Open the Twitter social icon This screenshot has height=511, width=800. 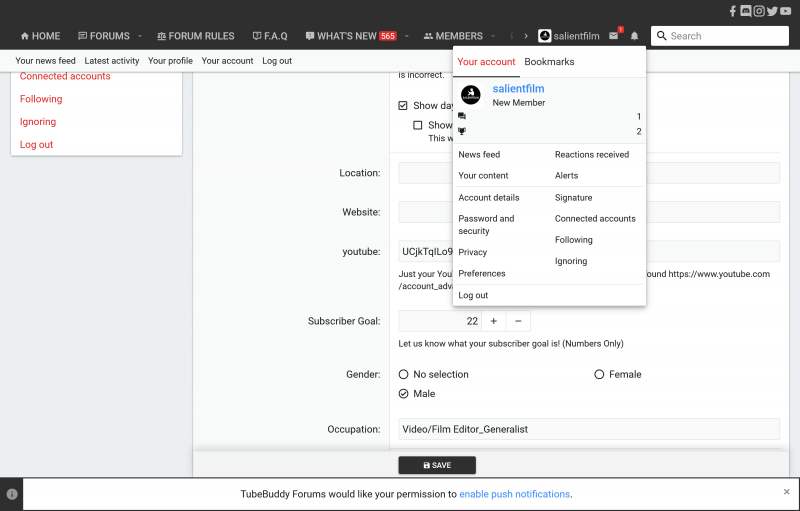coord(772,11)
